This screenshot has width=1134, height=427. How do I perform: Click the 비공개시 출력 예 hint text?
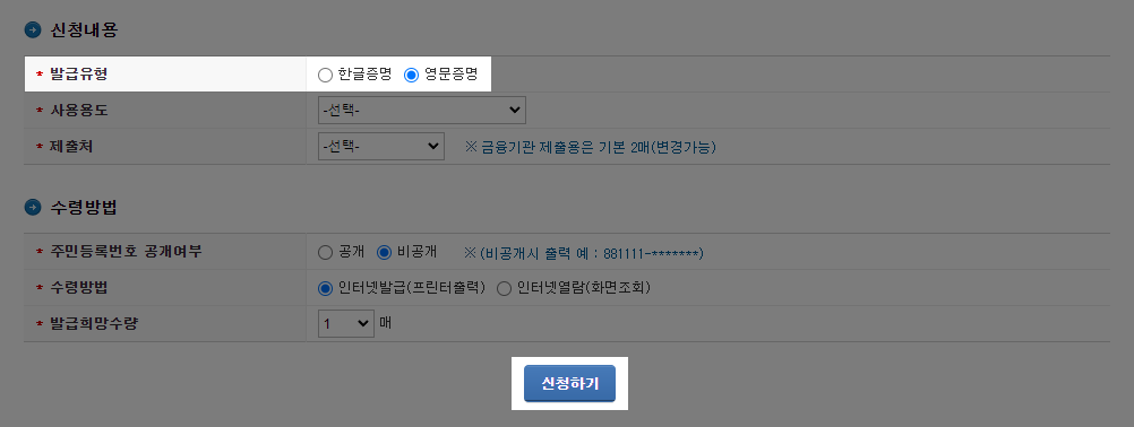[x=584, y=253]
